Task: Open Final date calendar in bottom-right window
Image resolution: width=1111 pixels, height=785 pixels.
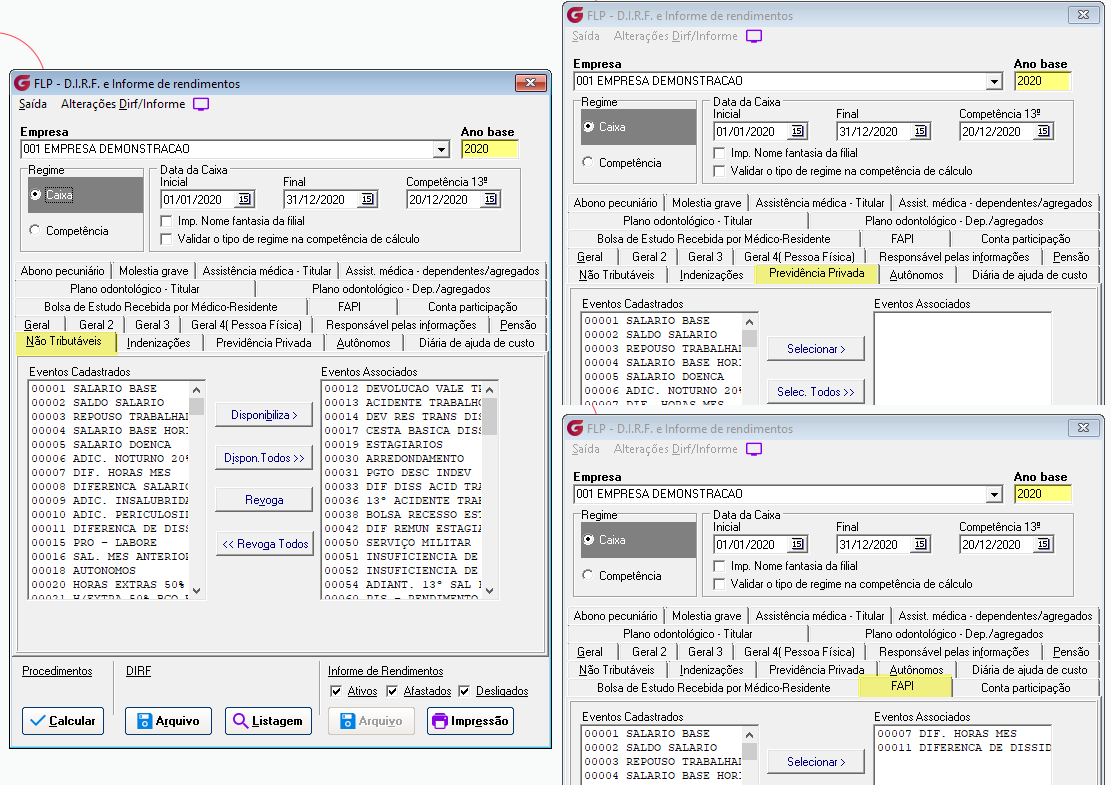Action: click(x=920, y=545)
